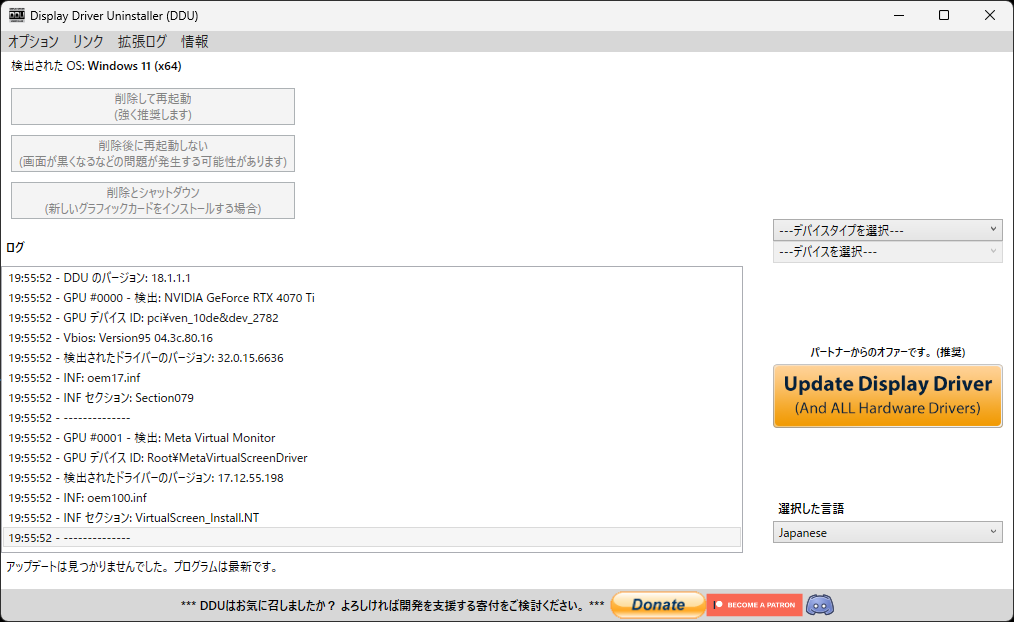Select log row DDU のバージョン: 18.1.1.1
This screenshot has width=1014, height=622.
click(372, 278)
